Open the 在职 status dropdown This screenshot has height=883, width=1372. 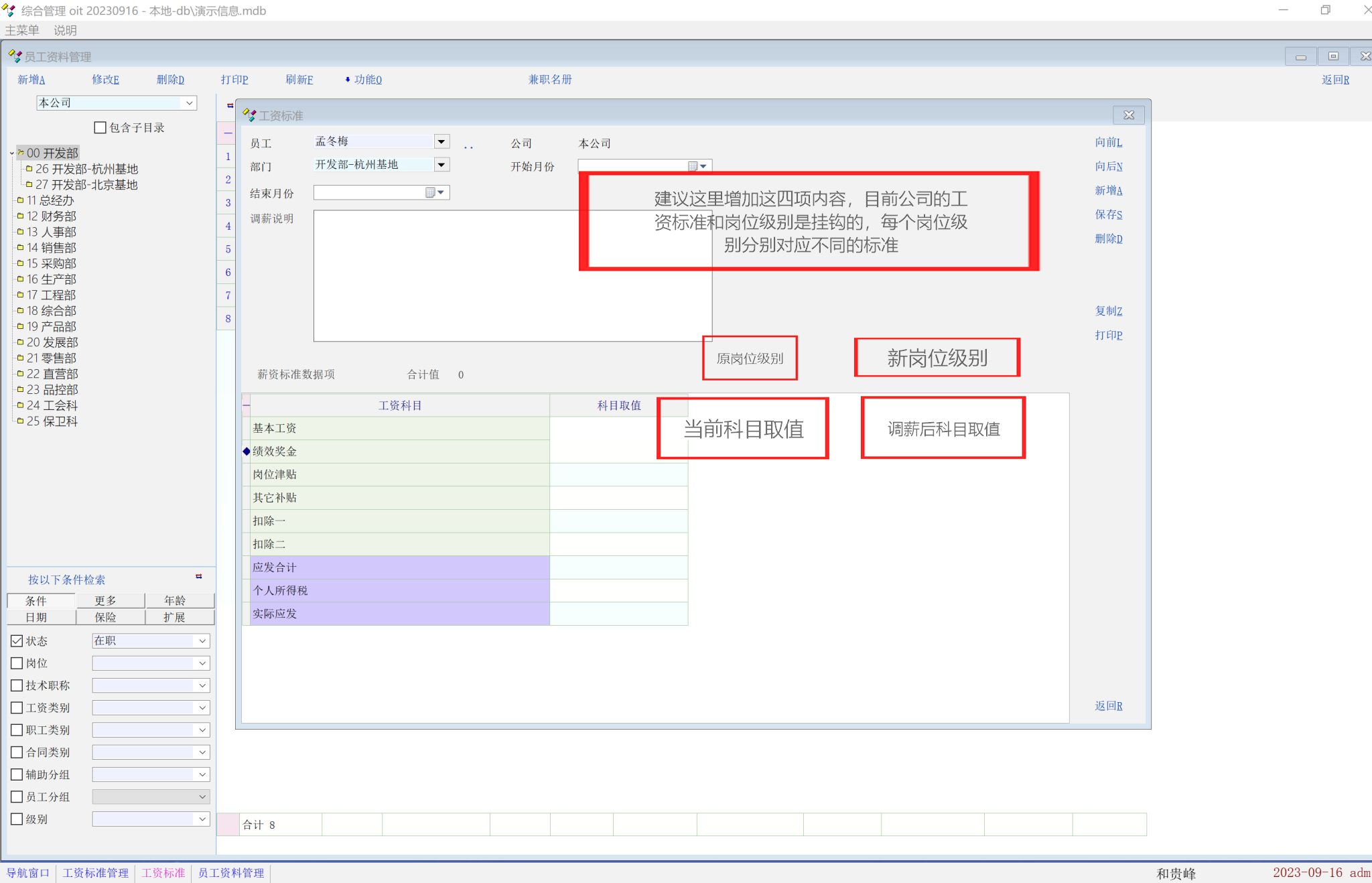coord(202,641)
